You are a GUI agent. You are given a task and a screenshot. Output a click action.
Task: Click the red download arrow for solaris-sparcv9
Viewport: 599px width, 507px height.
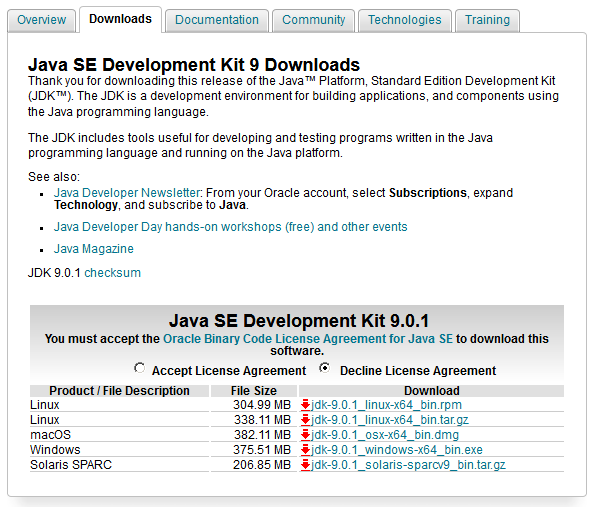point(305,465)
